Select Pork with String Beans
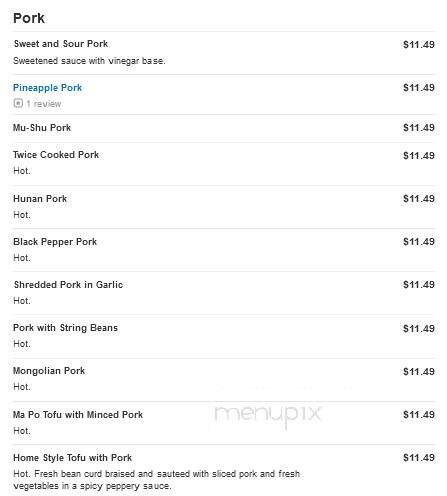 coord(65,328)
